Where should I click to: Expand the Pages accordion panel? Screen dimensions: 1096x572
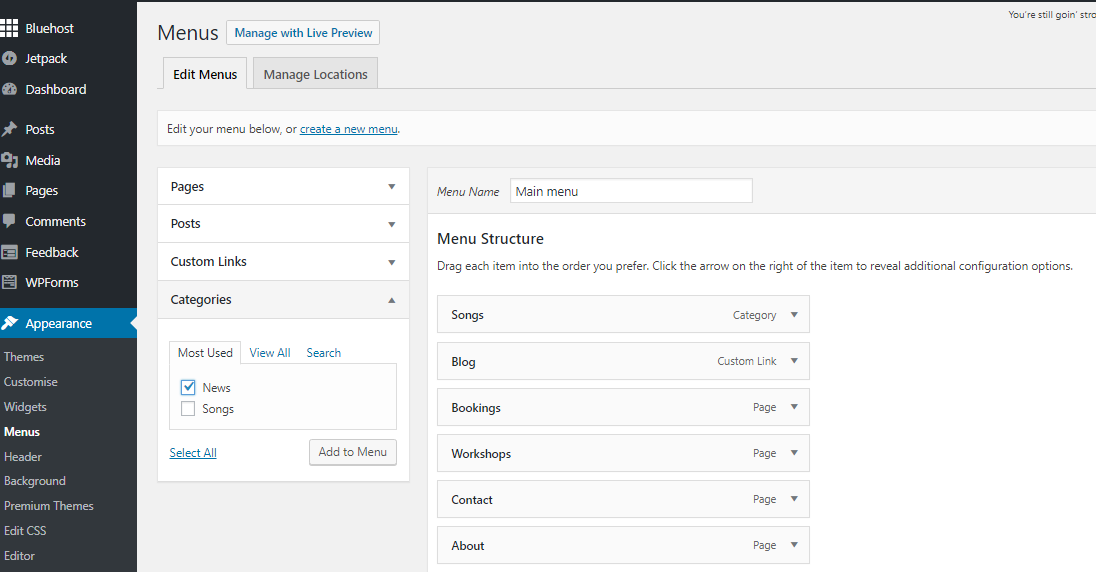pos(391,187)
